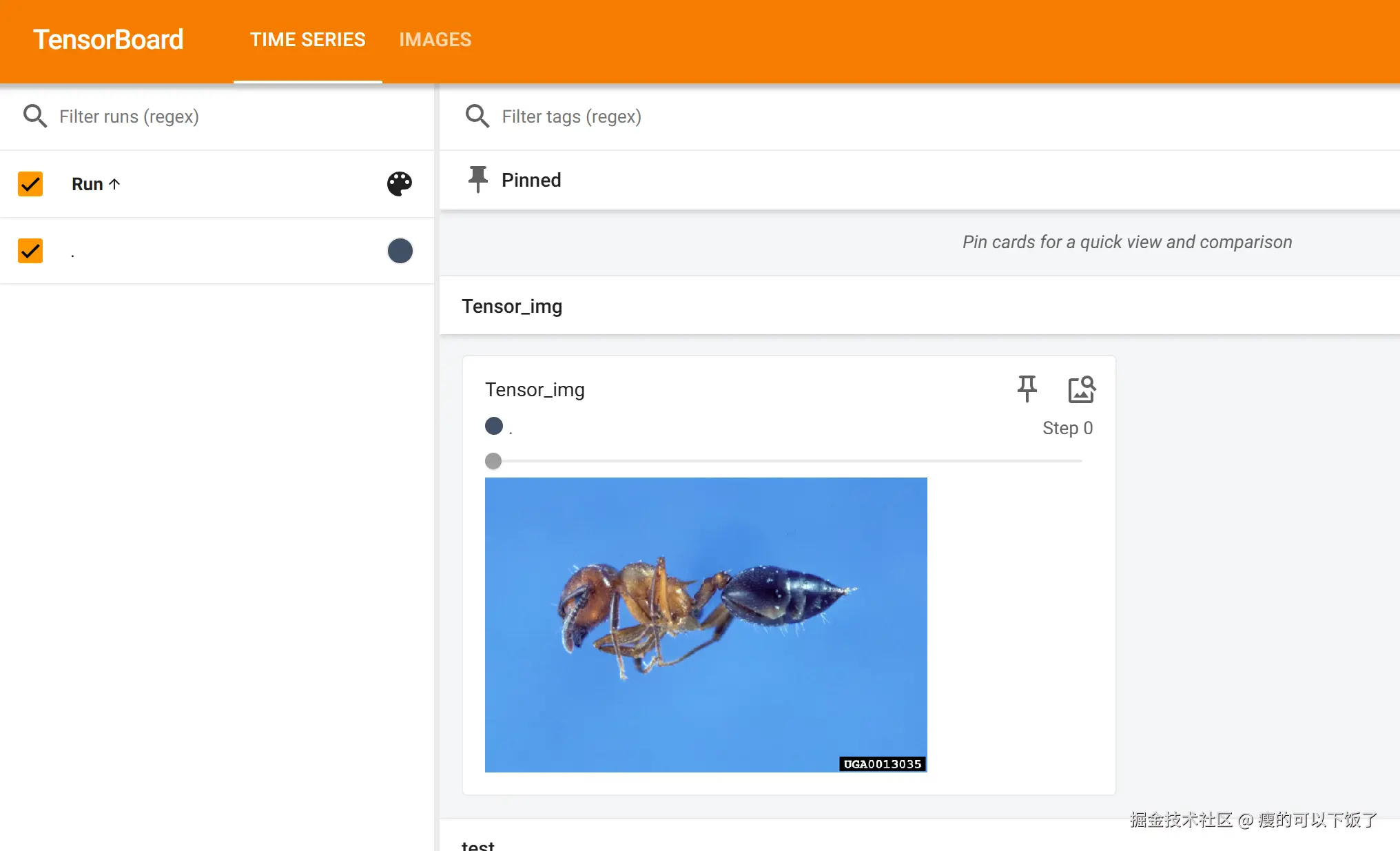
Task: Show actual image size icon
Action: click(1081, 389)
